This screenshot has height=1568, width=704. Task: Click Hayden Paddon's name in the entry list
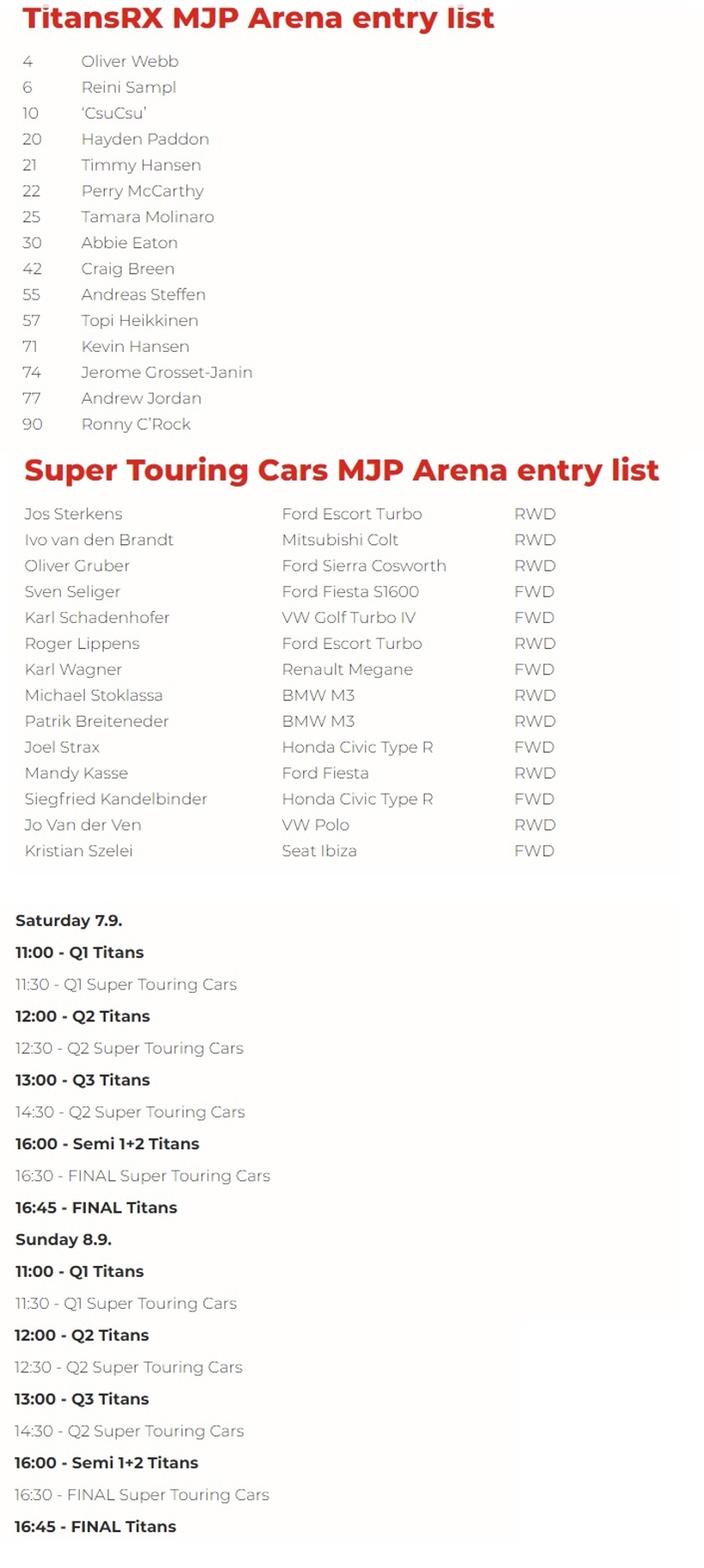pyautogui.click(x=145, y=139)
